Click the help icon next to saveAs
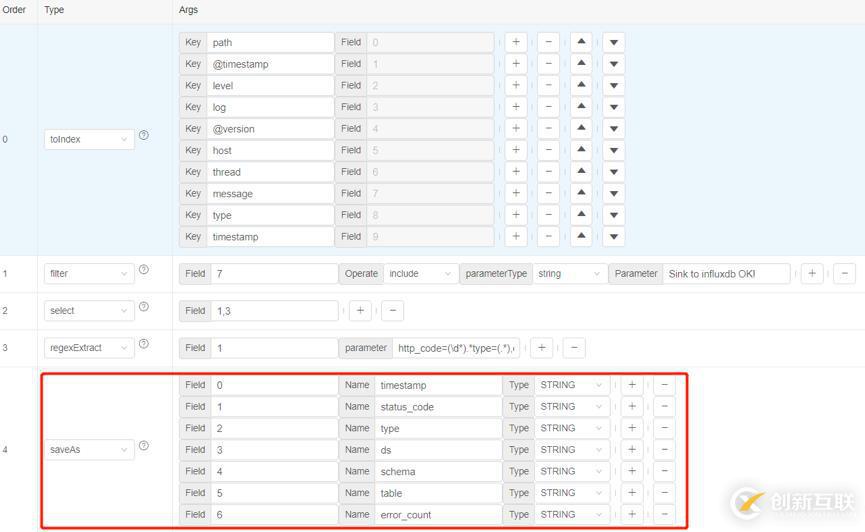This screenshot has width=865, height=532. click(x=144, y=445)
